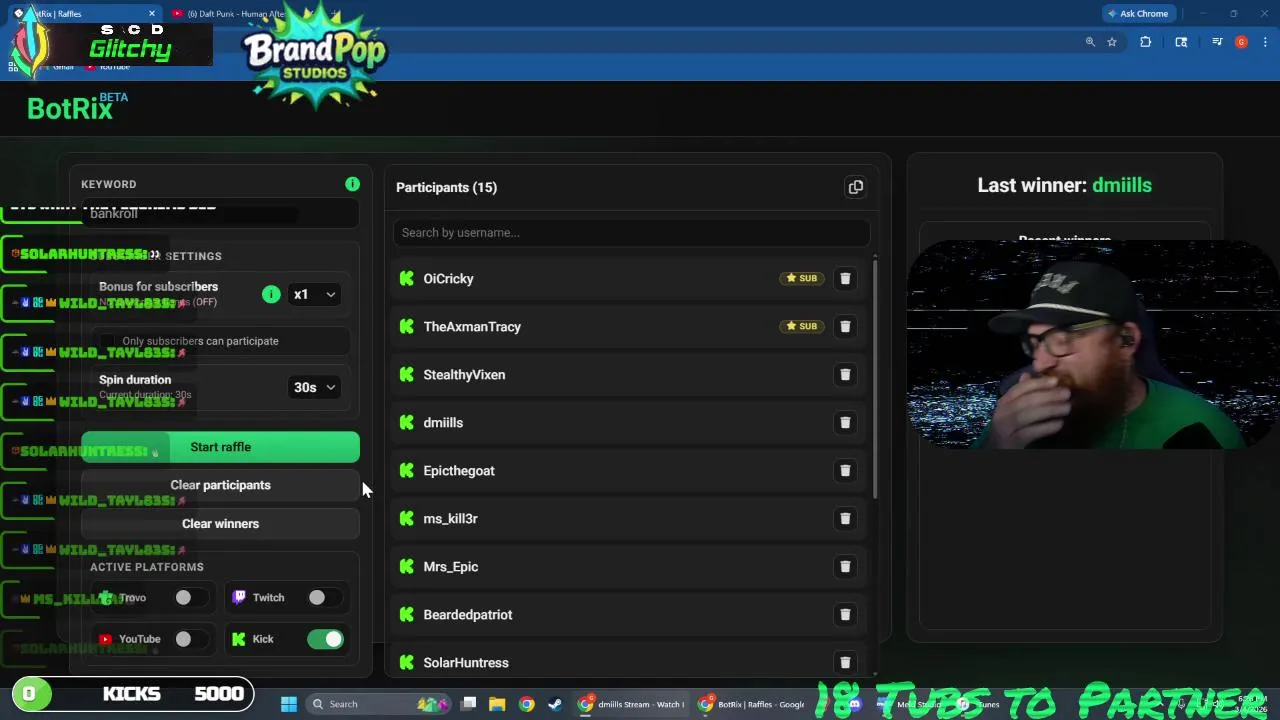Screen dimensions: 1280x720
Task: Select the participant name Epicthegoat
Action: pyautogui.click(x=459, y=471)
